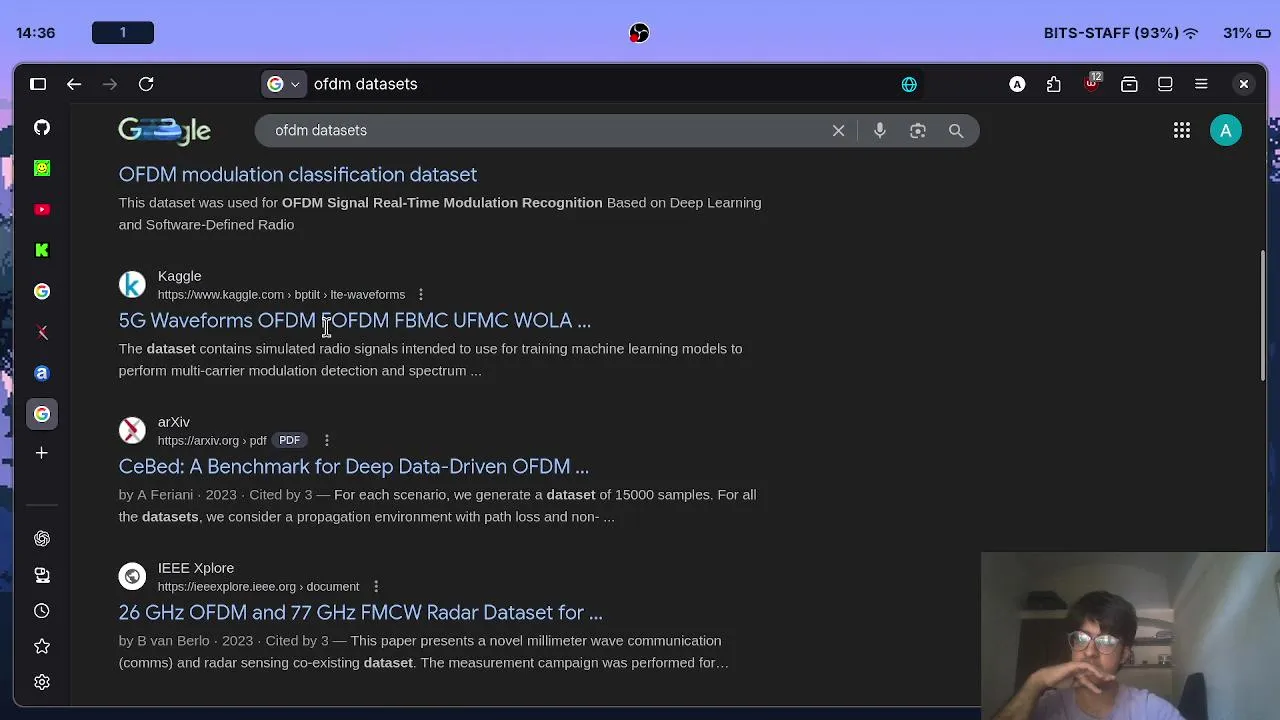Click the Google doodle logo
The height and width of the screenshot is (720, 1280).
164,130
